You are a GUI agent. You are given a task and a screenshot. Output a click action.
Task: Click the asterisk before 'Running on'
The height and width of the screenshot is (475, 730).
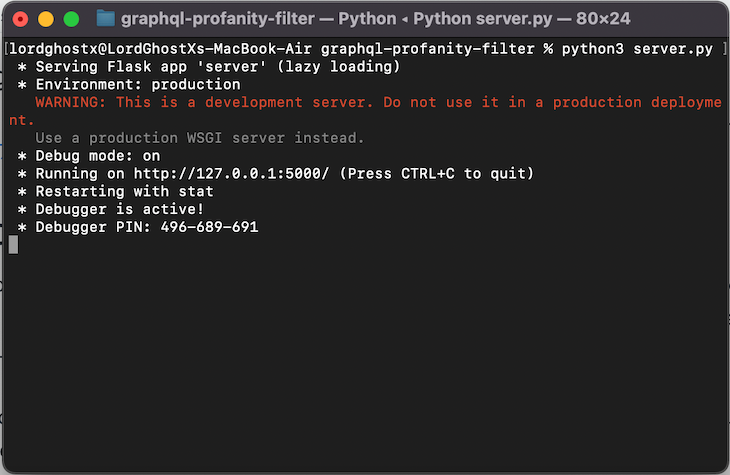22,174
